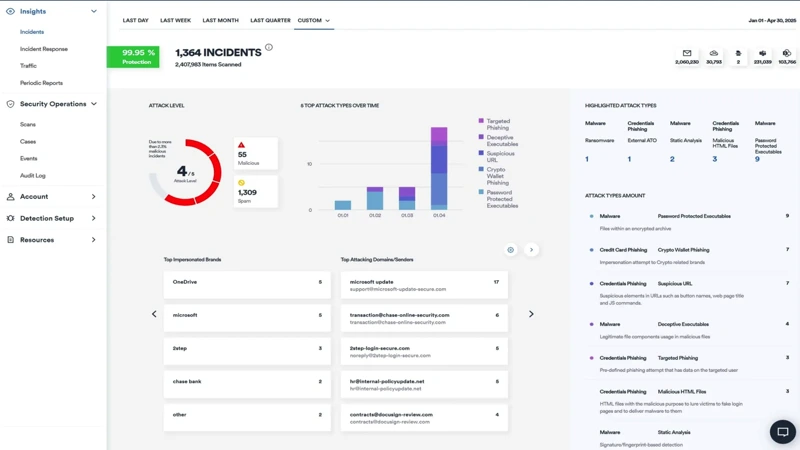This screenshot has width=800, height=450.
Task: Click the yellow Spam icon
Action: click(x=241, y=183)
